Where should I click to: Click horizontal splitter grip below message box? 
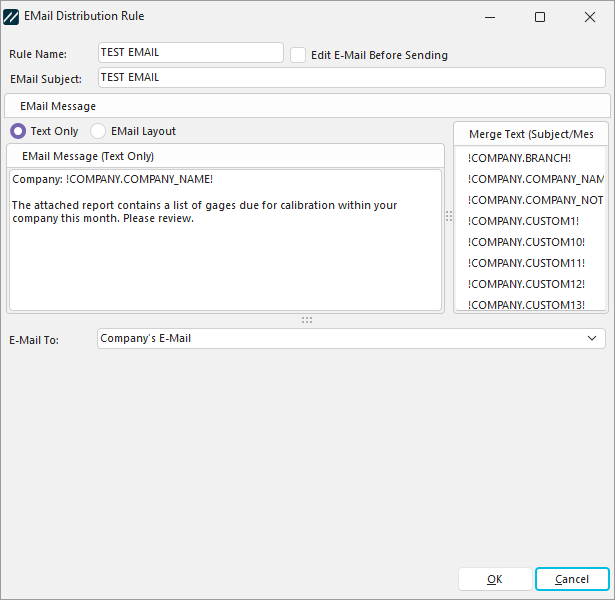click(x=307, y=320)
